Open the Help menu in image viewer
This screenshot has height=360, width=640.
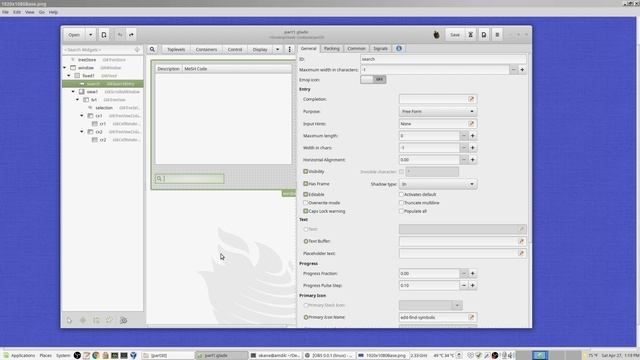click(53, 12)
